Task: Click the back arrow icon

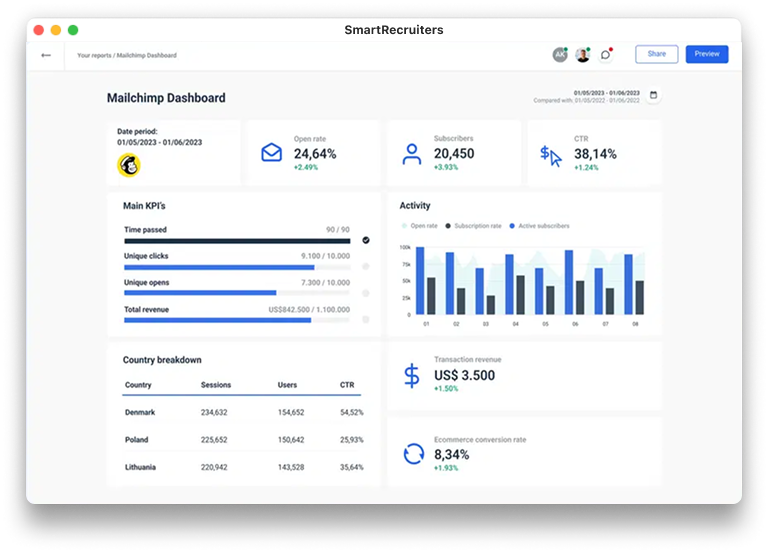Action: click(46, 55)
